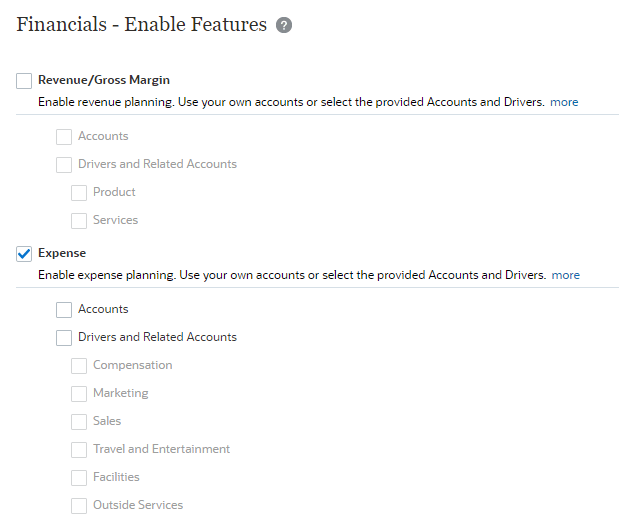The image size is (619, 531).
Task: Select the Sales checkbox
Action: (x=79, y=422)
